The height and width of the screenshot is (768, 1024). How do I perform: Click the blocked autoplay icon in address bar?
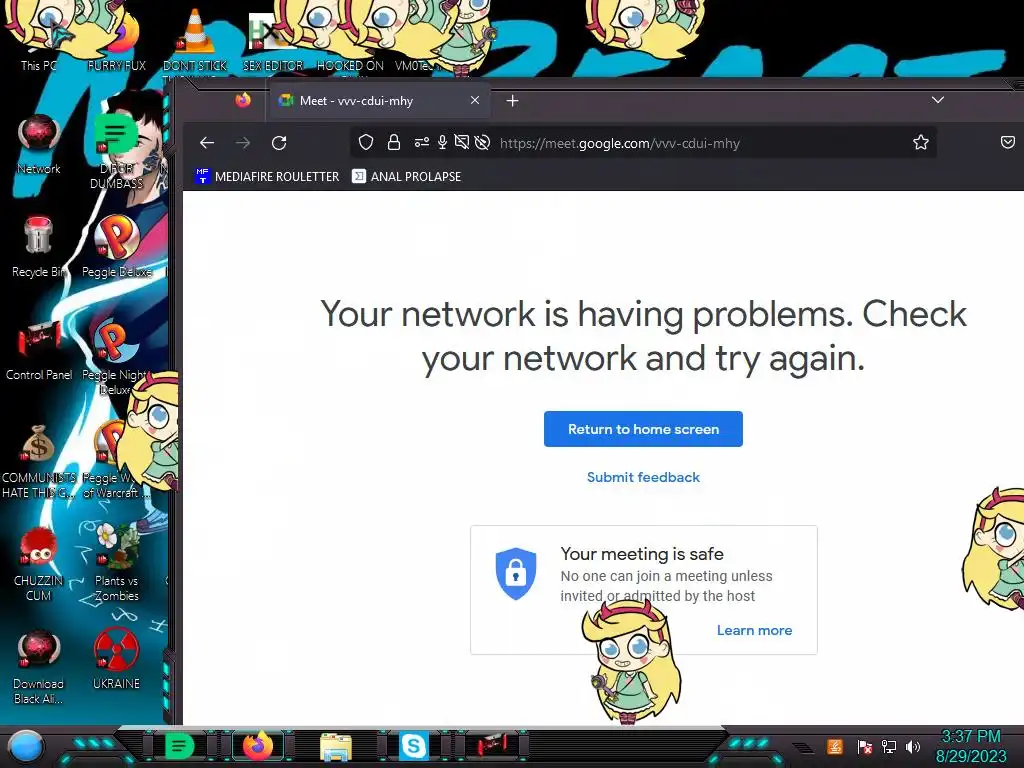(x=483, y=142)
